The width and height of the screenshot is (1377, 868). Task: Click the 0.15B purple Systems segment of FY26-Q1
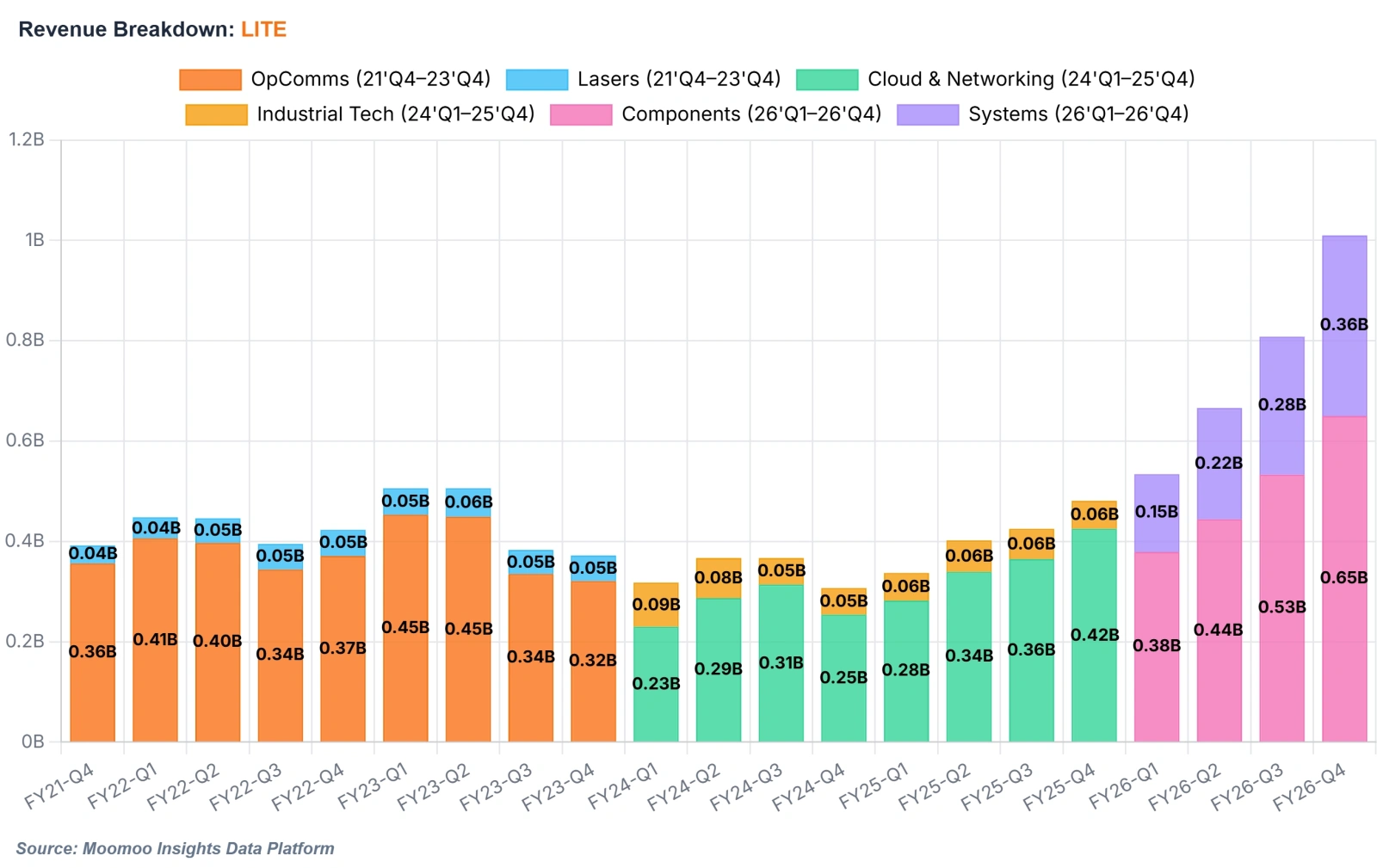point(1157,513)
